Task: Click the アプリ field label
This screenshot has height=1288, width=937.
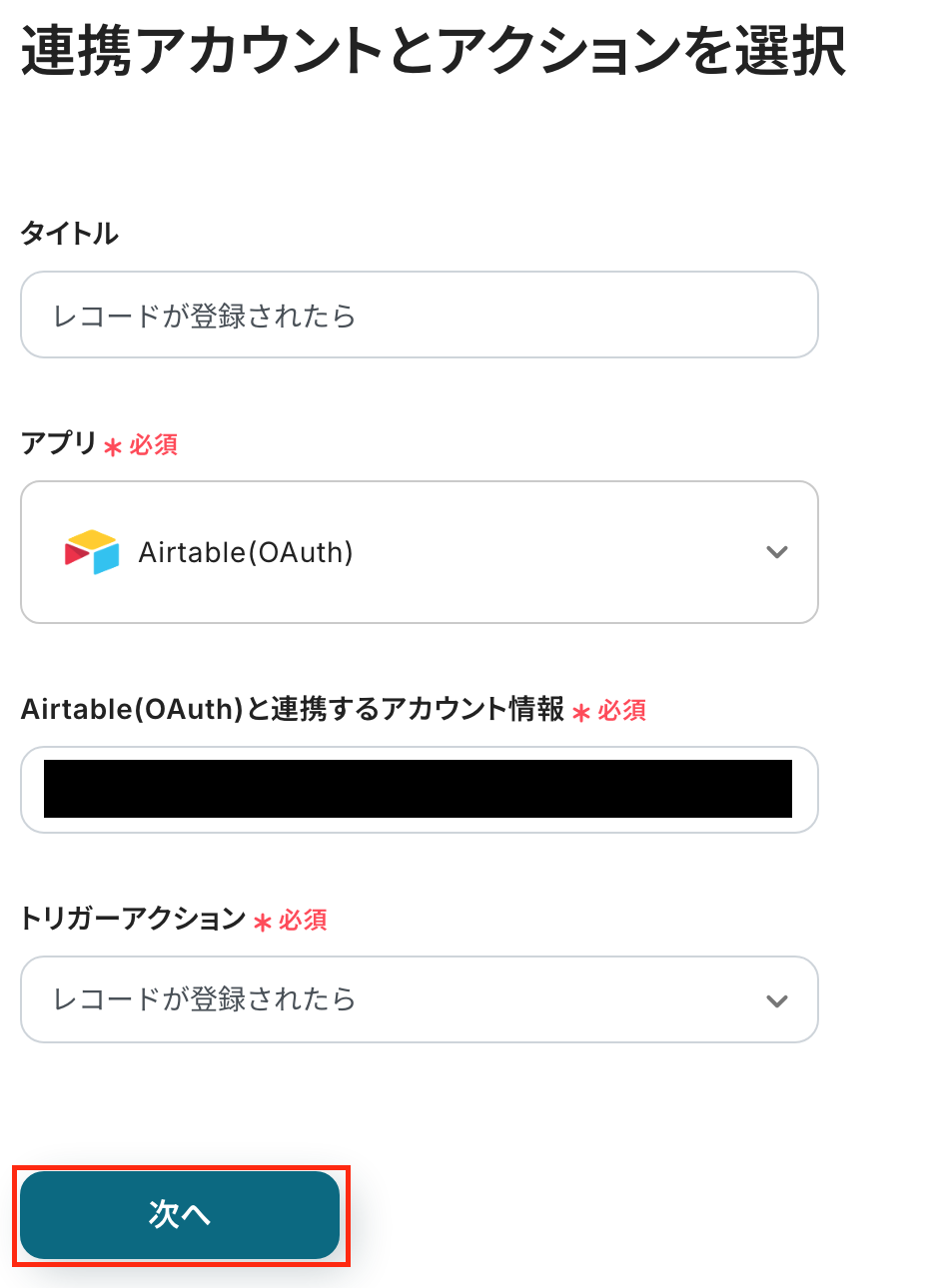Action: click(x=58, y=443)
